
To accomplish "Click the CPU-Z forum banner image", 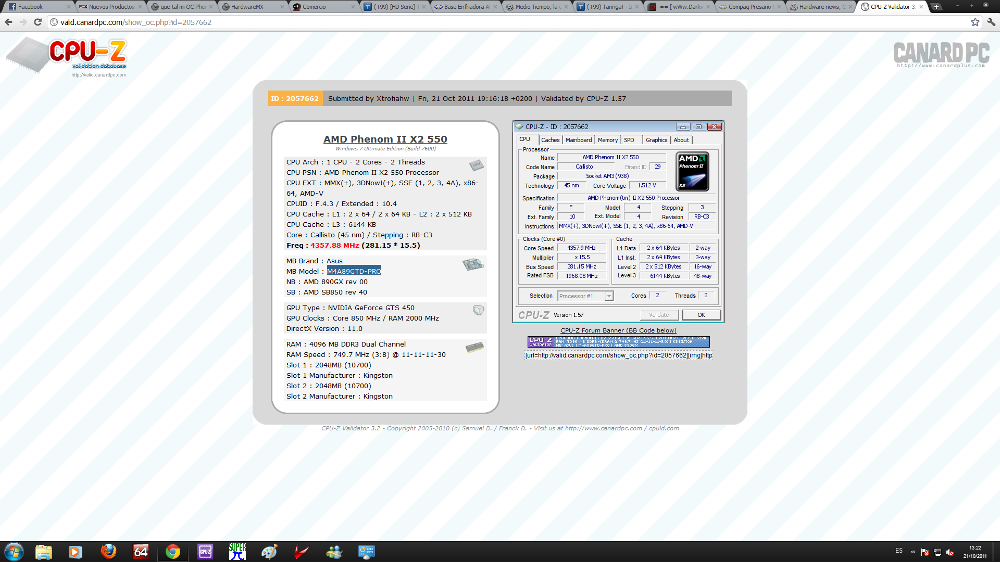I will [x=618, y=342].
